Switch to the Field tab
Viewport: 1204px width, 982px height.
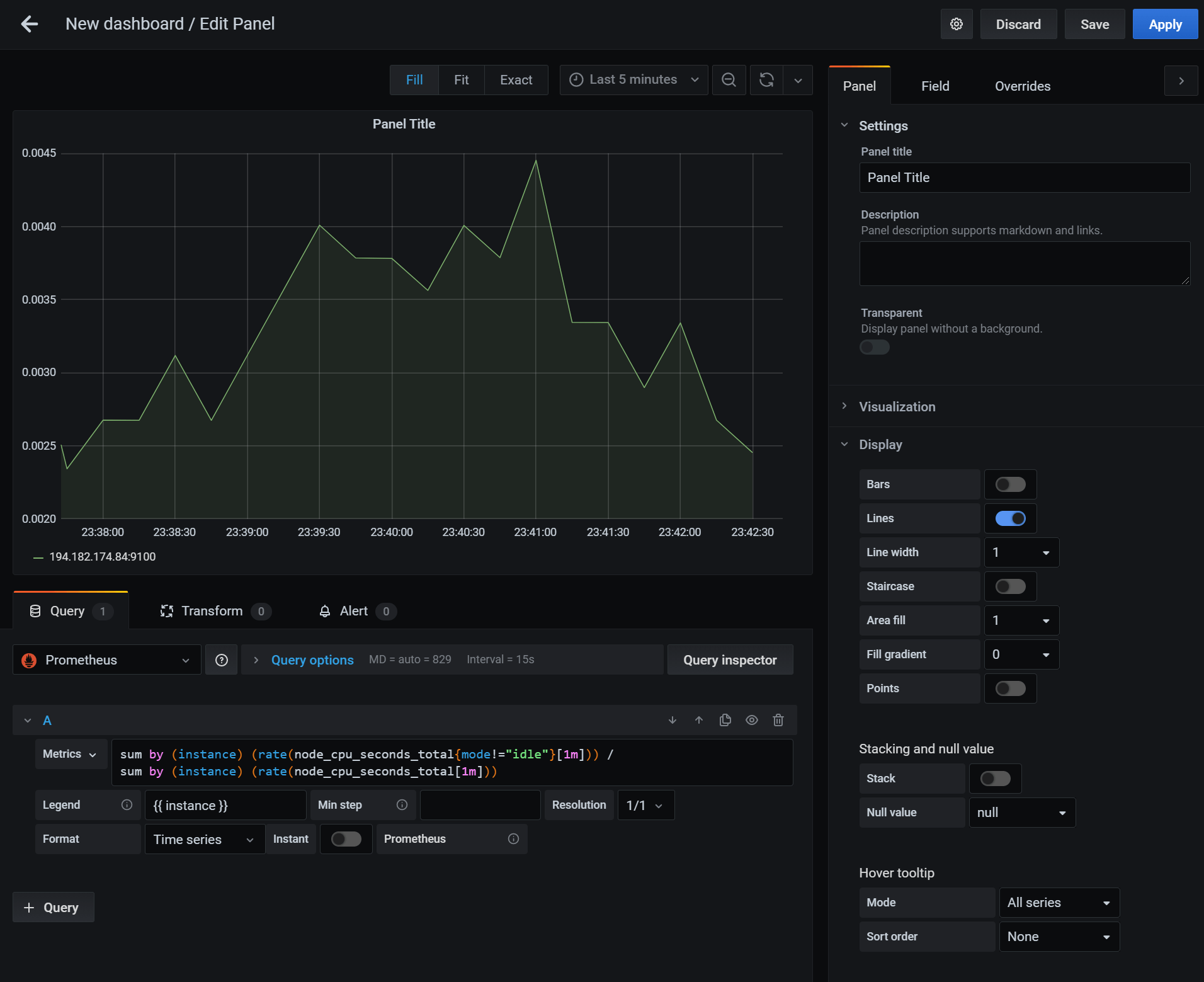click(x=934, y=86)
